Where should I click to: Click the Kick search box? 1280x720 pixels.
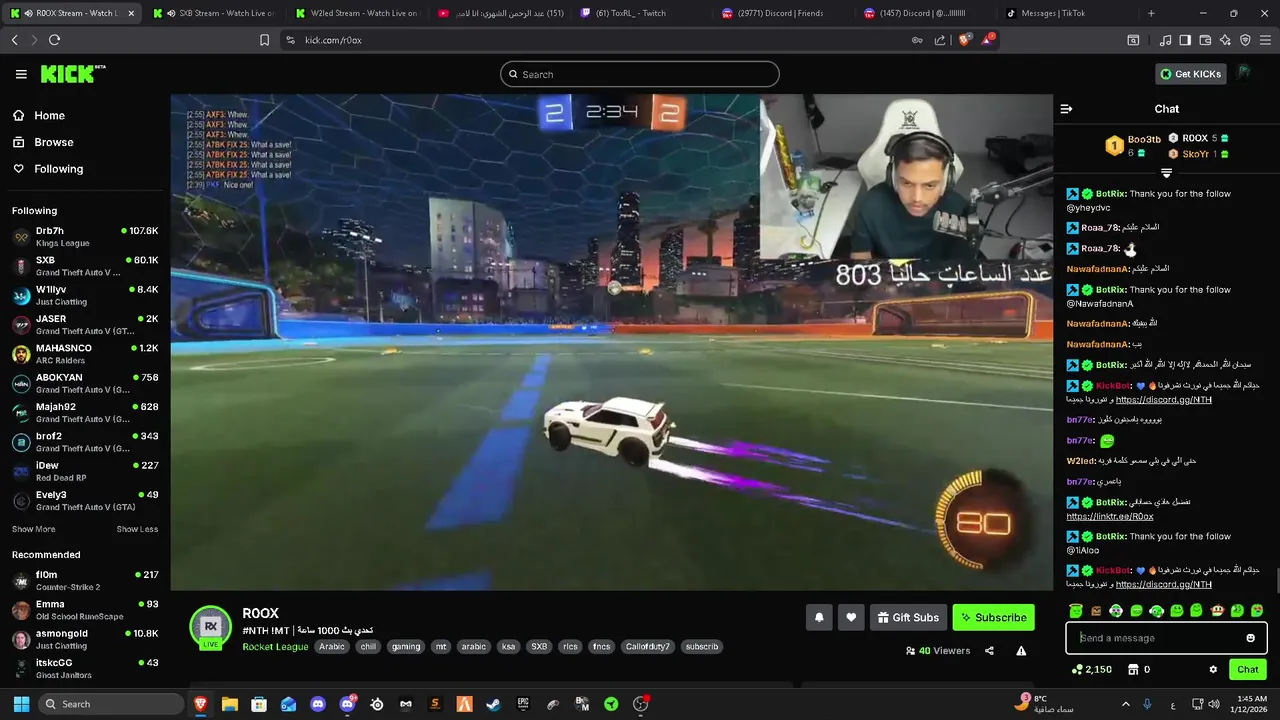point(640,74)
